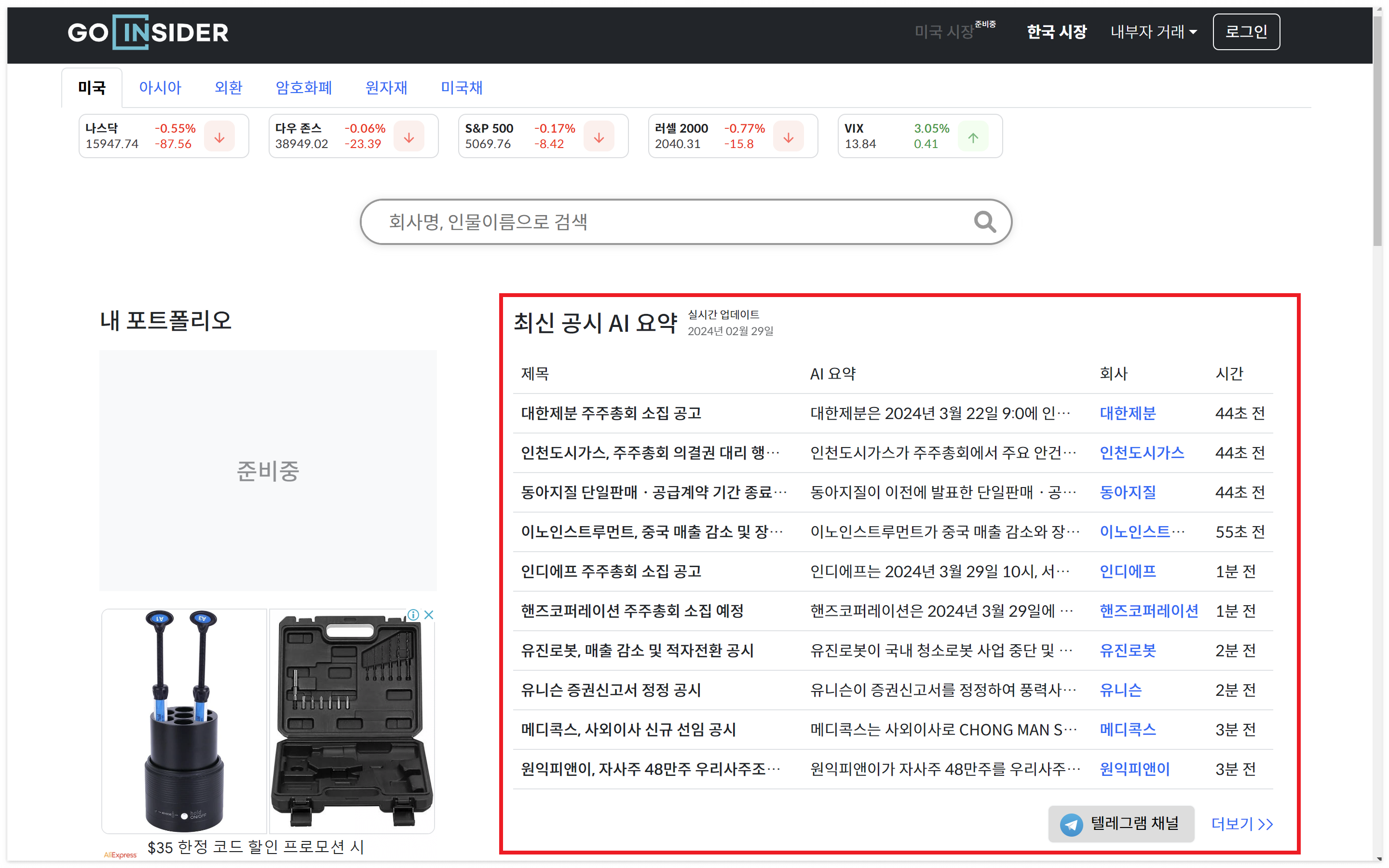This screenshot has width=1389, height=868.
Task: Click the title 대한제분 주주총회 소집 공고
Action: point(611,413)
